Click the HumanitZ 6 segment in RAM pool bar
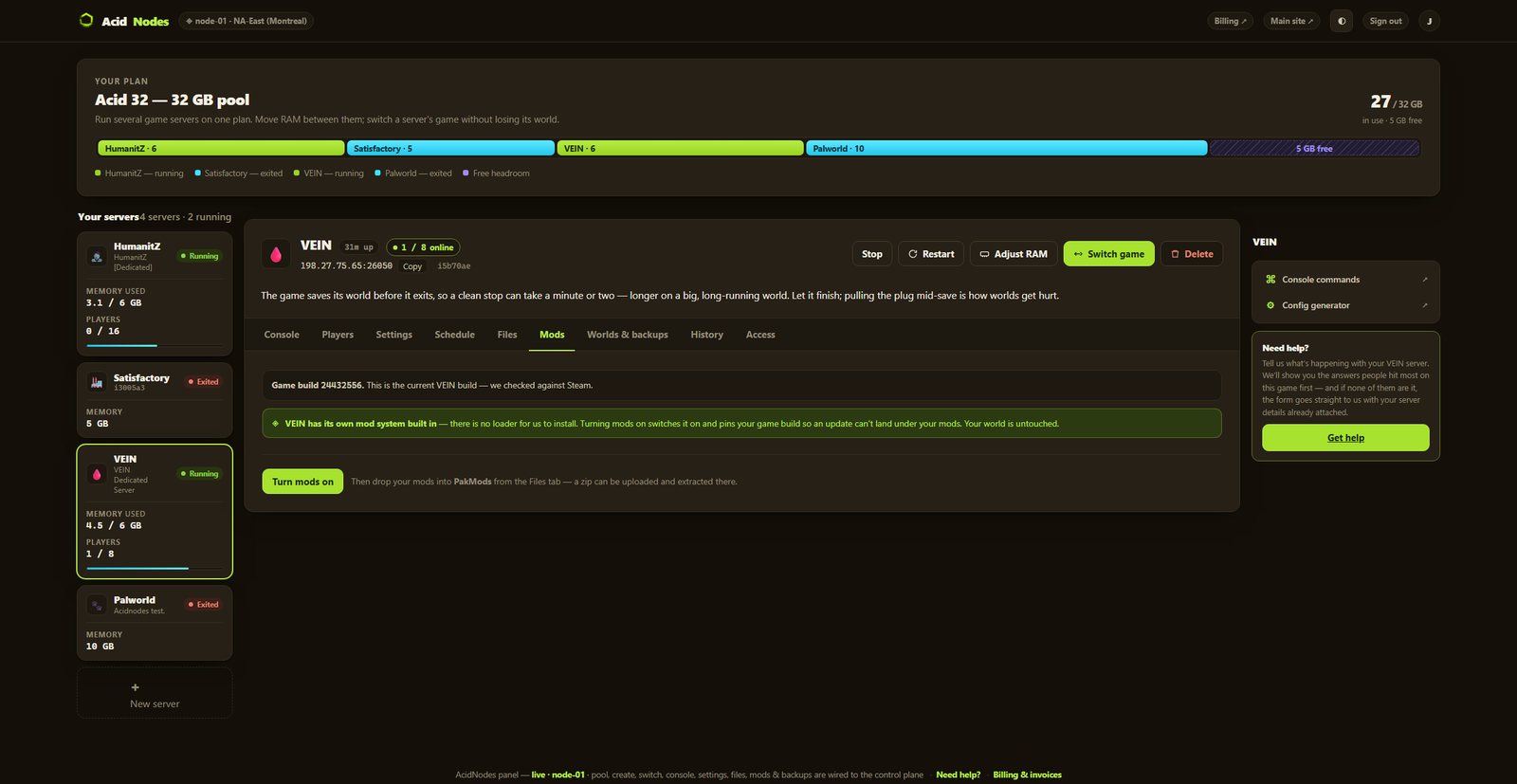1517x784 pixels. pyautogui.click(x=221, y=148)
